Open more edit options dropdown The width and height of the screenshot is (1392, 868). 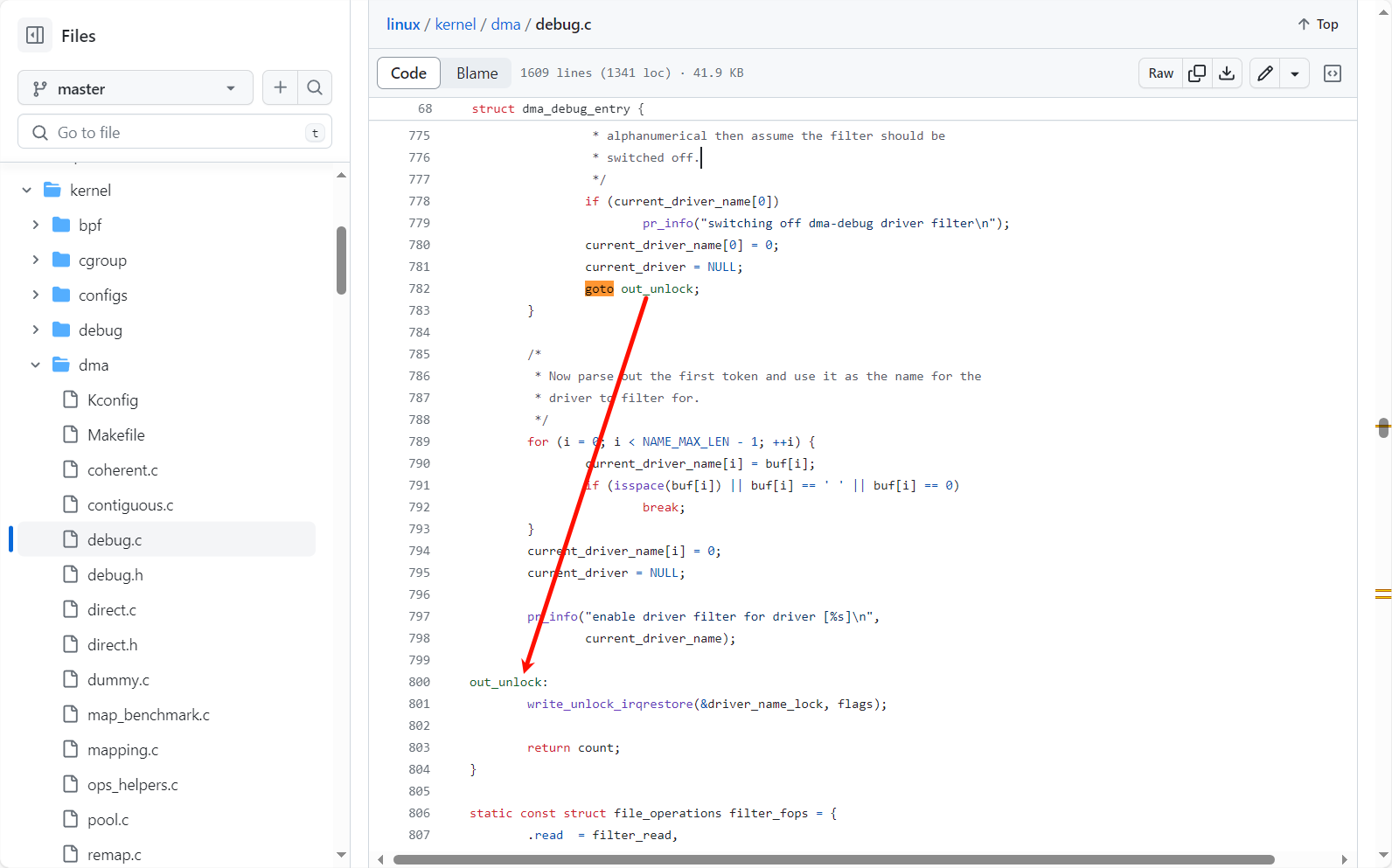click(x=1294, y=73)
